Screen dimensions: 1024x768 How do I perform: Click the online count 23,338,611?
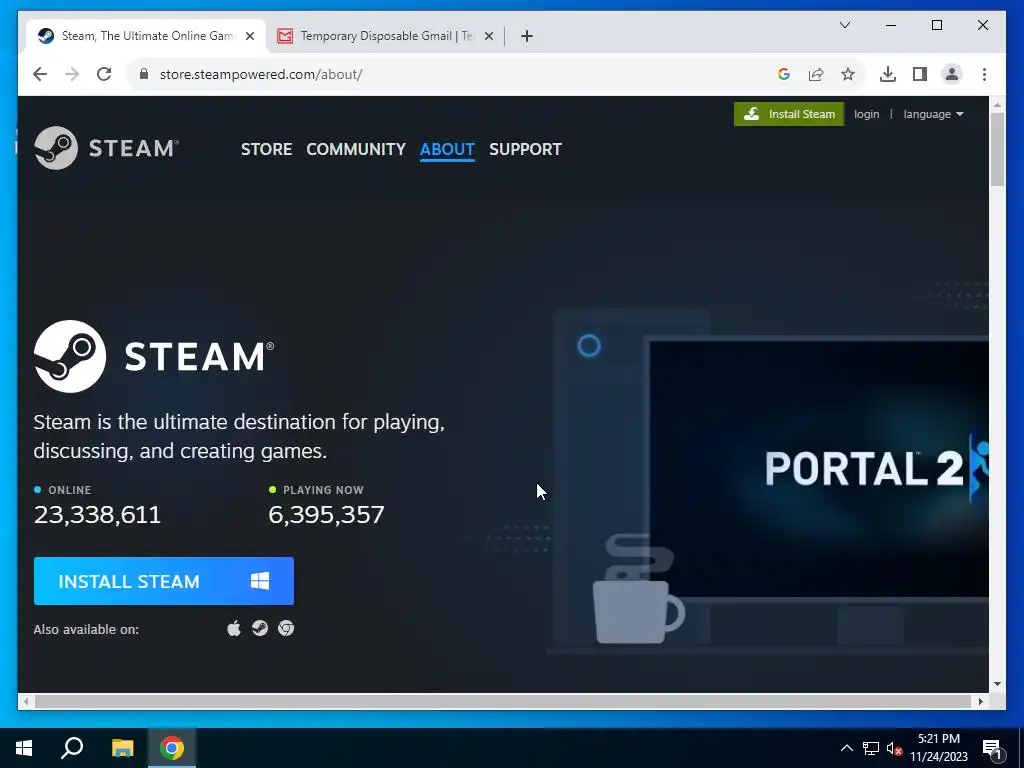[97, 515]
